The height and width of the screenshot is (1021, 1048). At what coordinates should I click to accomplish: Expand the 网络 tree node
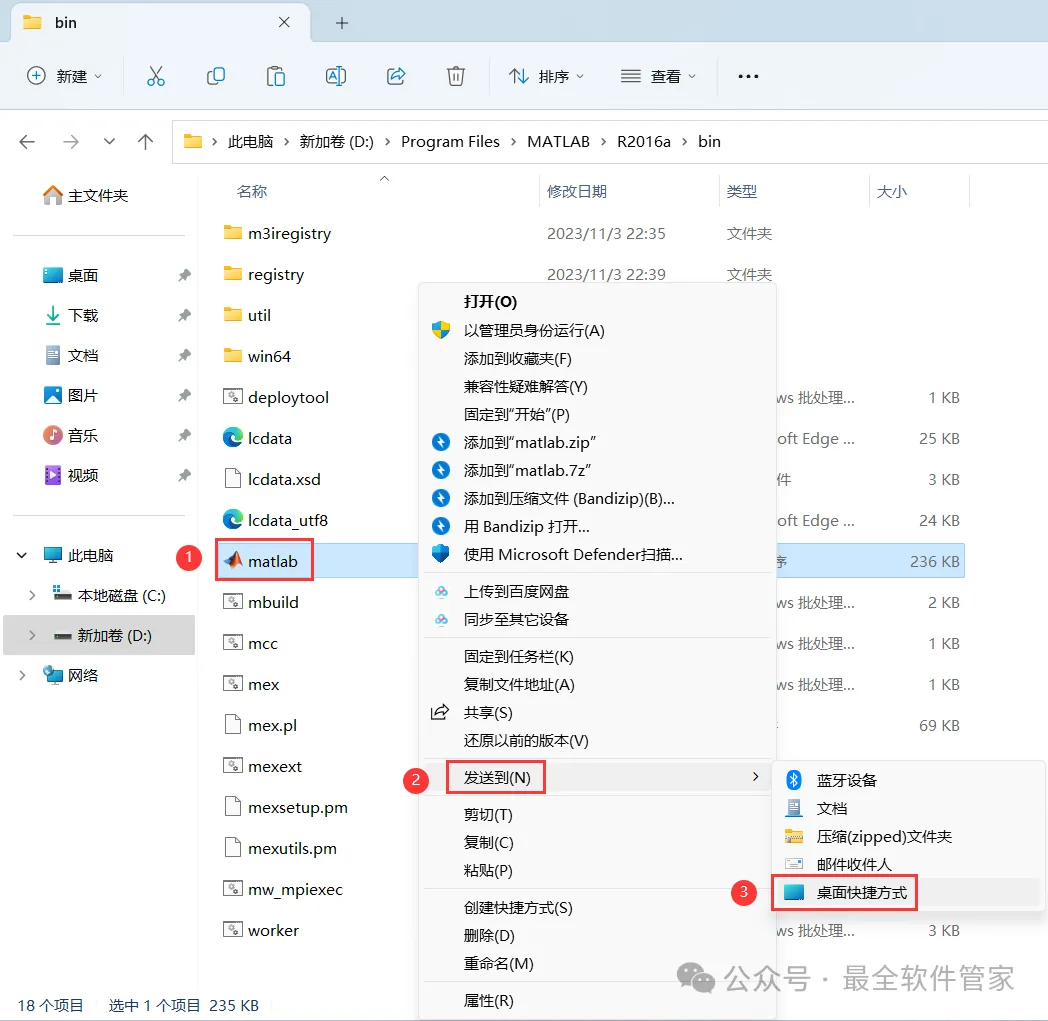pyautogui.click(x=21, y=676)
